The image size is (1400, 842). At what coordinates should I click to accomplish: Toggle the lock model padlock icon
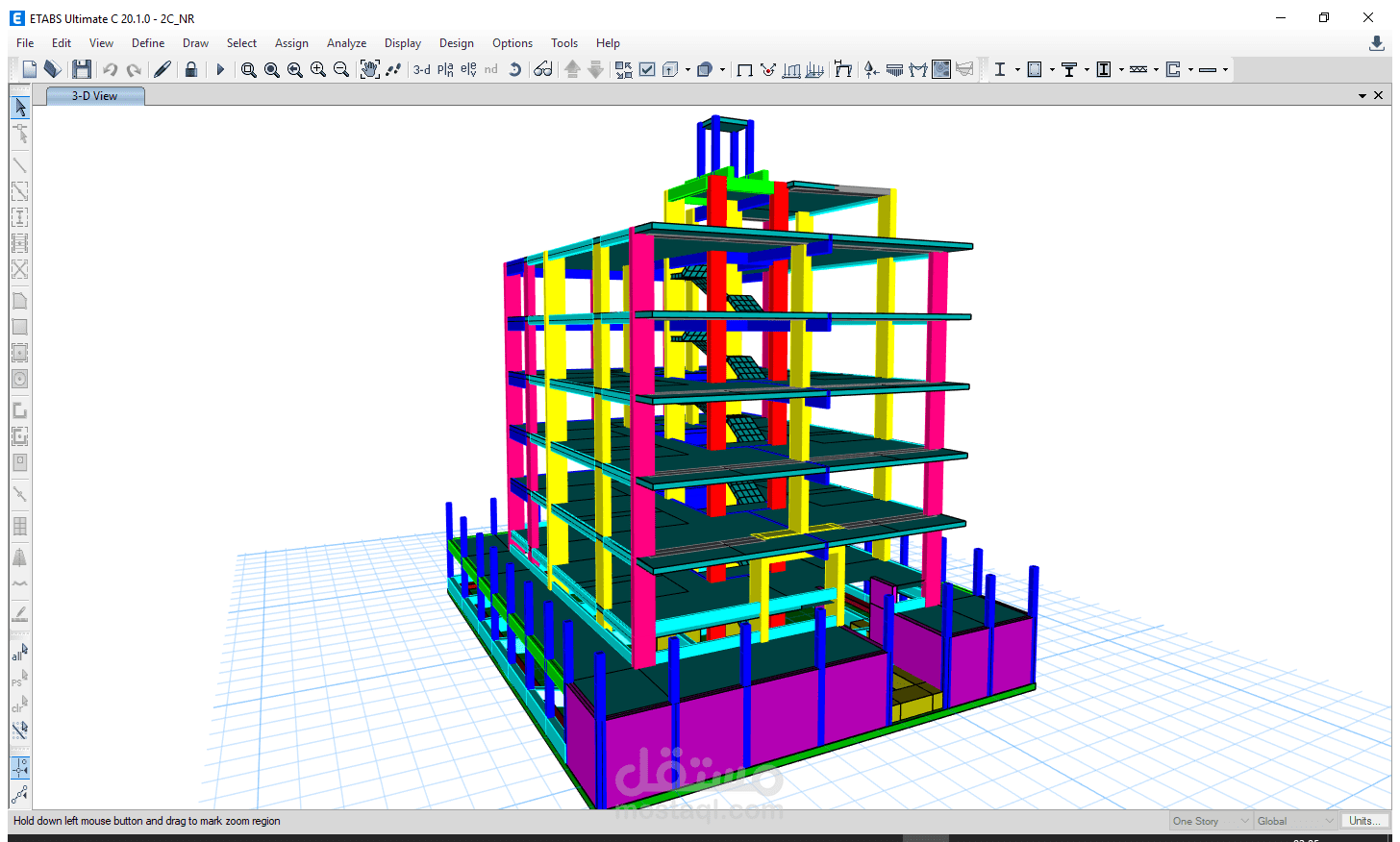191,69
